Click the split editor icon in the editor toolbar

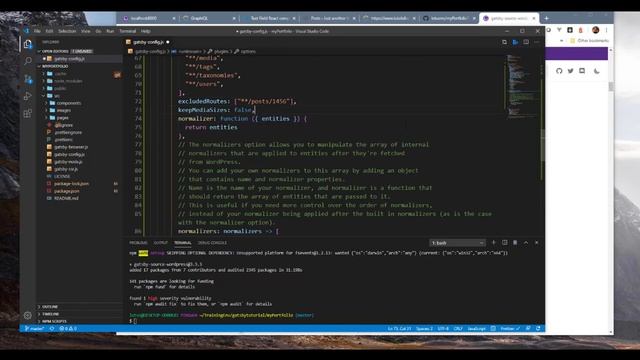[526, 42]
